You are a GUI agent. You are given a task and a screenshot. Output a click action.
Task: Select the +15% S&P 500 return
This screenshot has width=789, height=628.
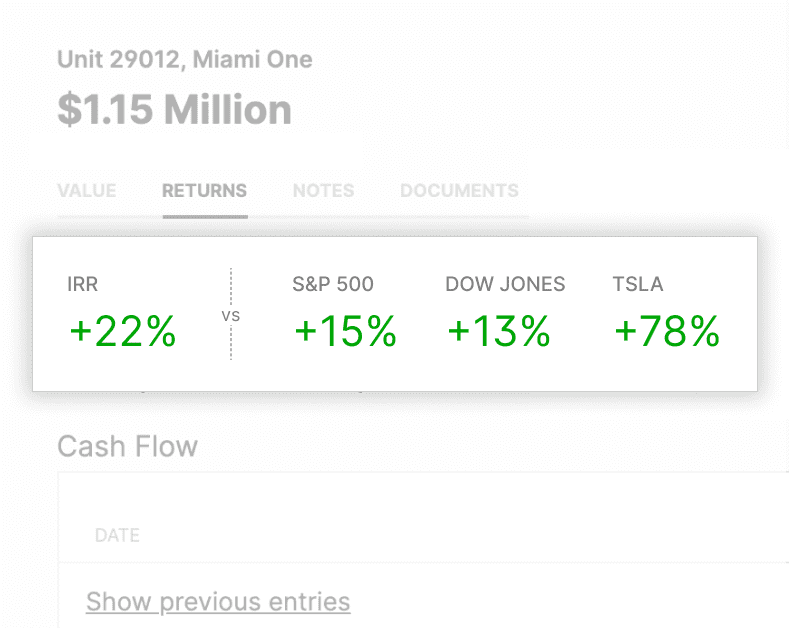tap(345, 331)
